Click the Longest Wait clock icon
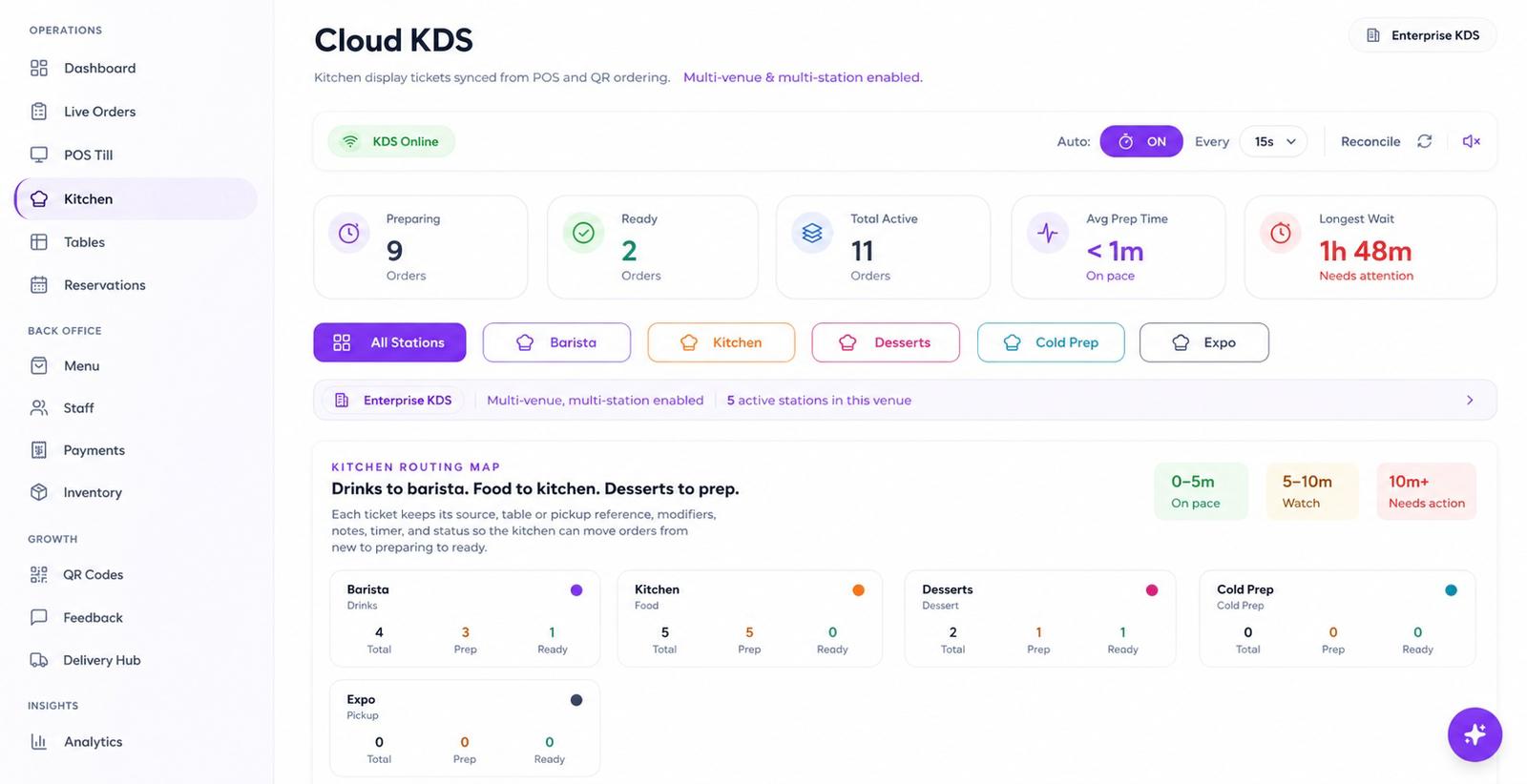 point(1281,233)
